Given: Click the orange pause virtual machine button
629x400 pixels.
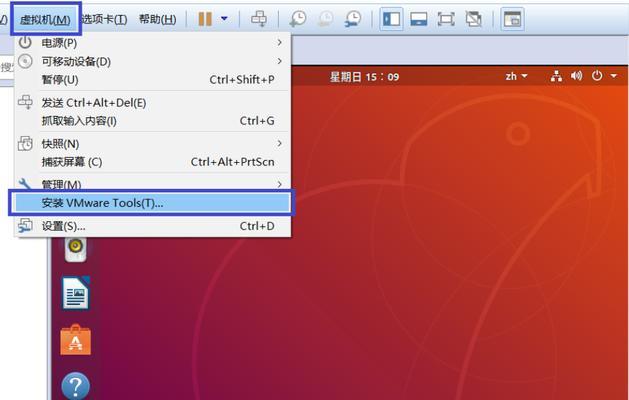Looking at the screenshot, I should point(205,18).
